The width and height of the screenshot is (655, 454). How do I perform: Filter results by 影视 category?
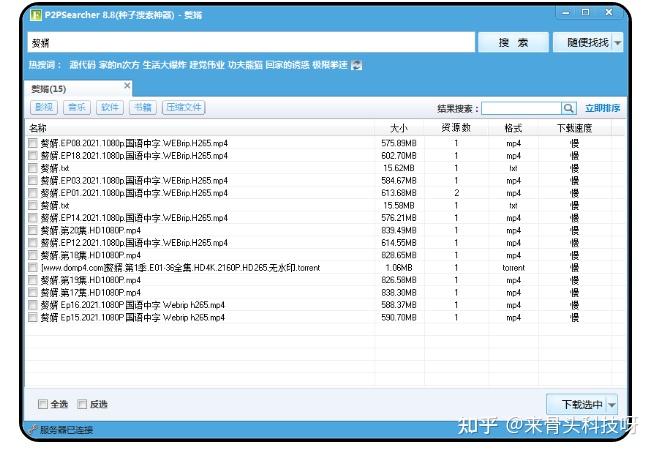(x=44, y=108)
